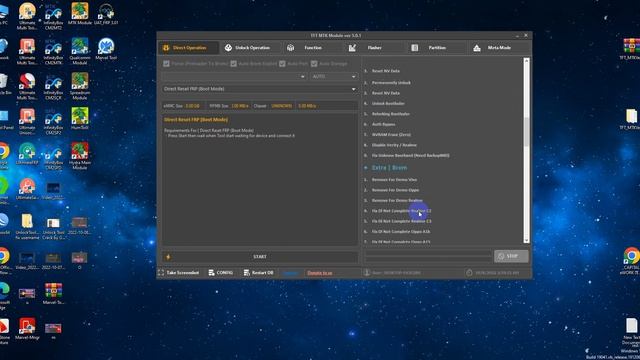
Task: Switch to Meta Mode tab
Action: [499, 48]
